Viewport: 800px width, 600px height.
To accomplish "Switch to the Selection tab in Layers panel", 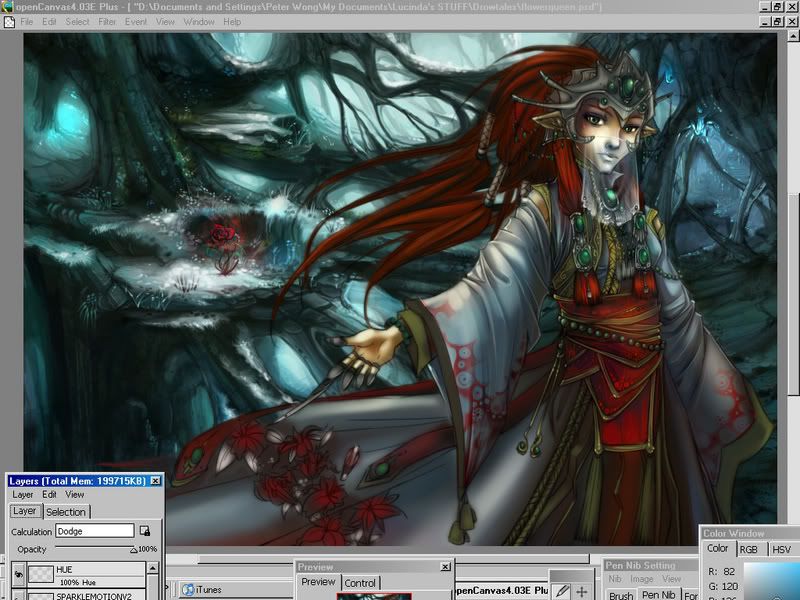I will pyautogui.click(x=66, y=512).
